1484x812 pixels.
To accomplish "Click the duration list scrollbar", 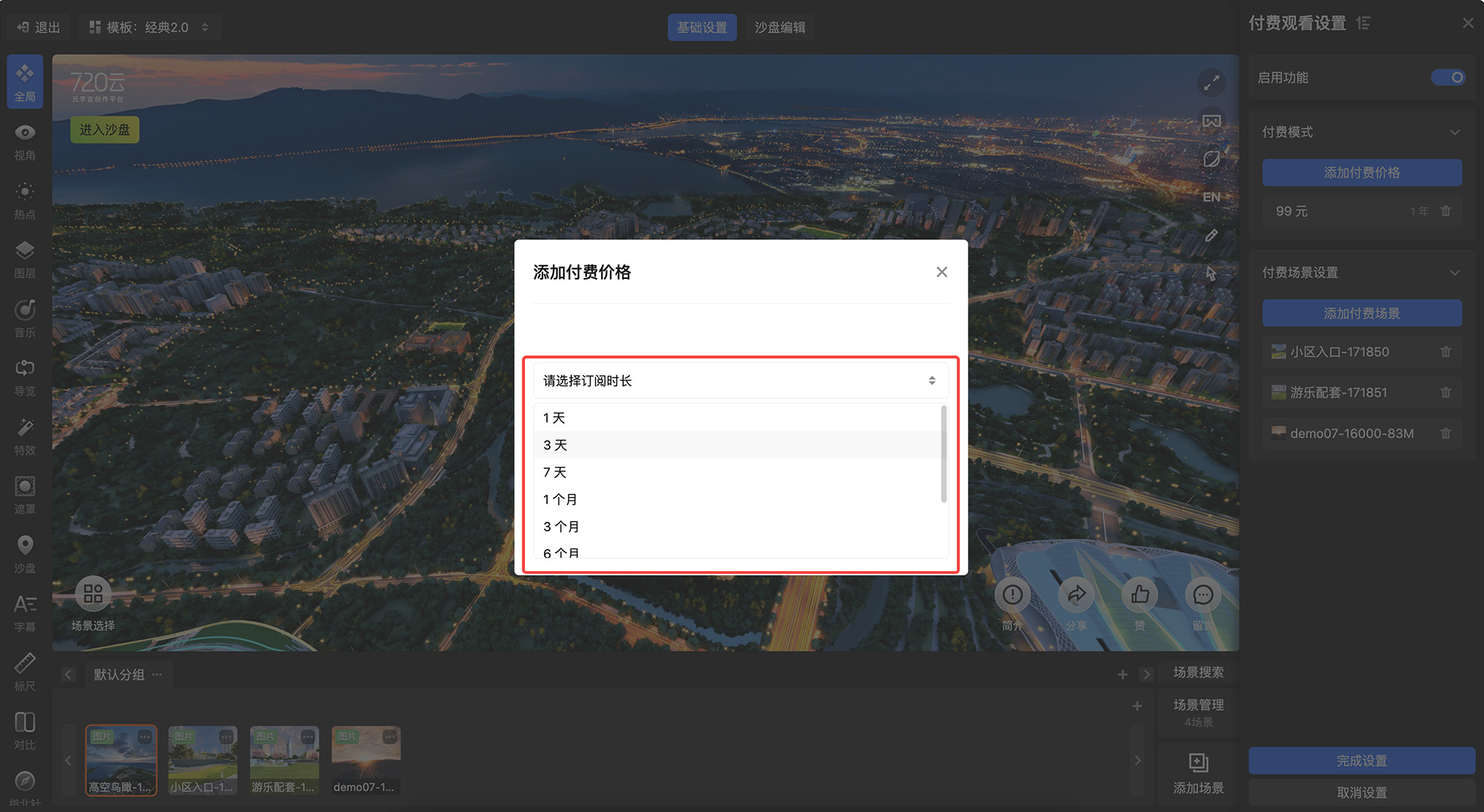I will (x=943, y=454).
